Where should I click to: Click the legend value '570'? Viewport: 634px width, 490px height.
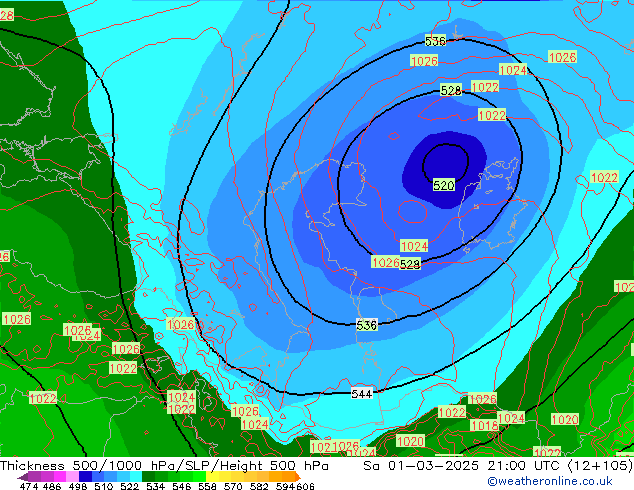(x=233, y=486)
